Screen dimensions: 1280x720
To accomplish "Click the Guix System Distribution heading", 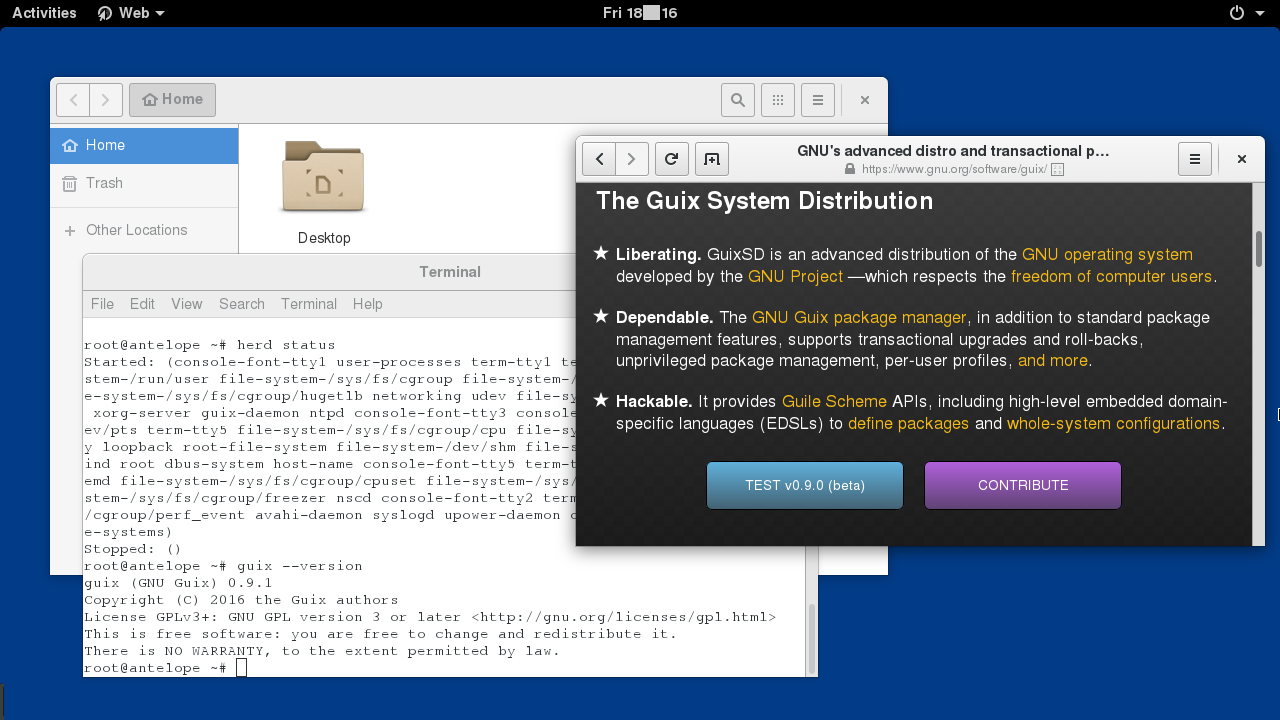I will (765, 201).
